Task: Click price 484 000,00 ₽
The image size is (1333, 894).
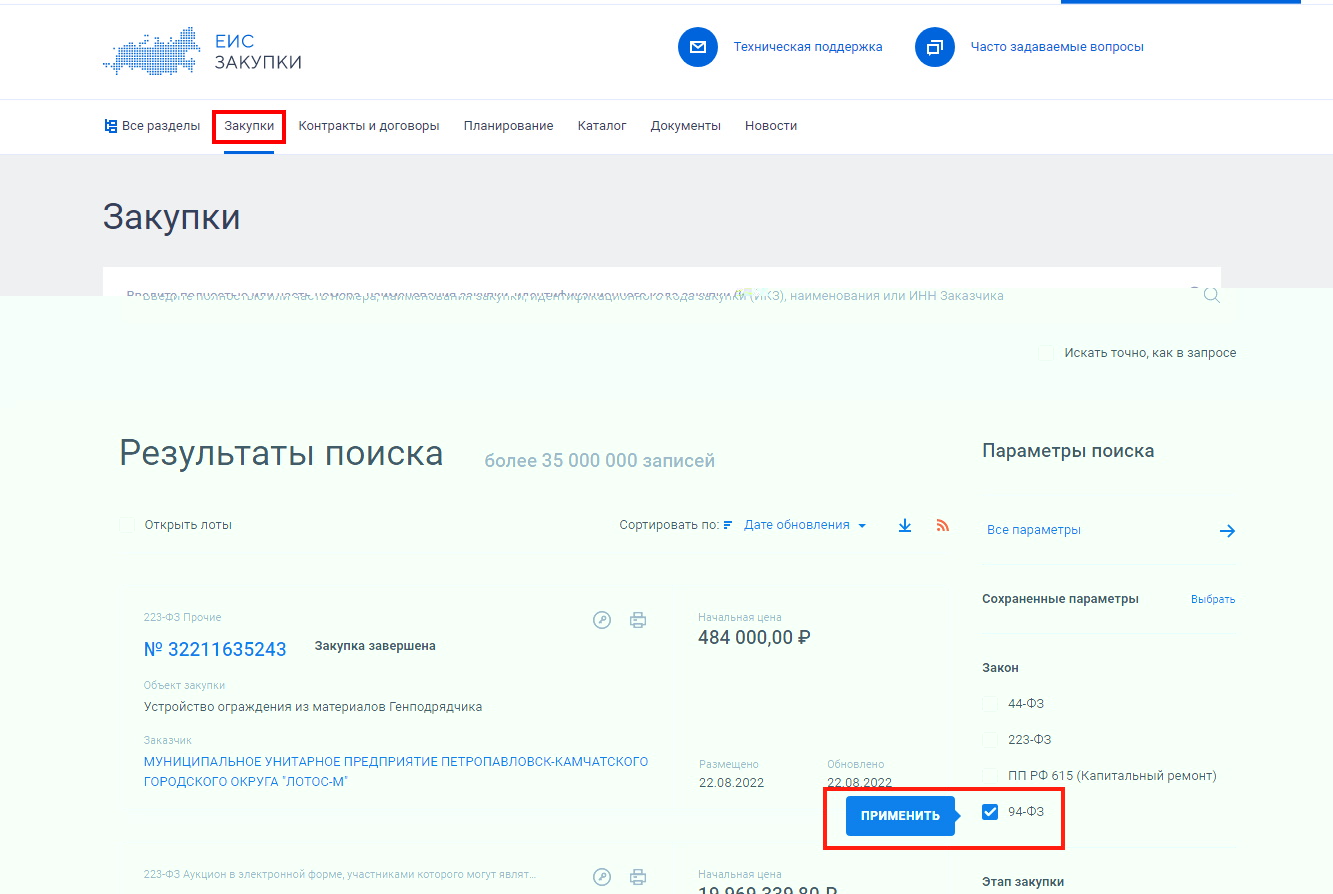Action: click(x=754, y=638)
